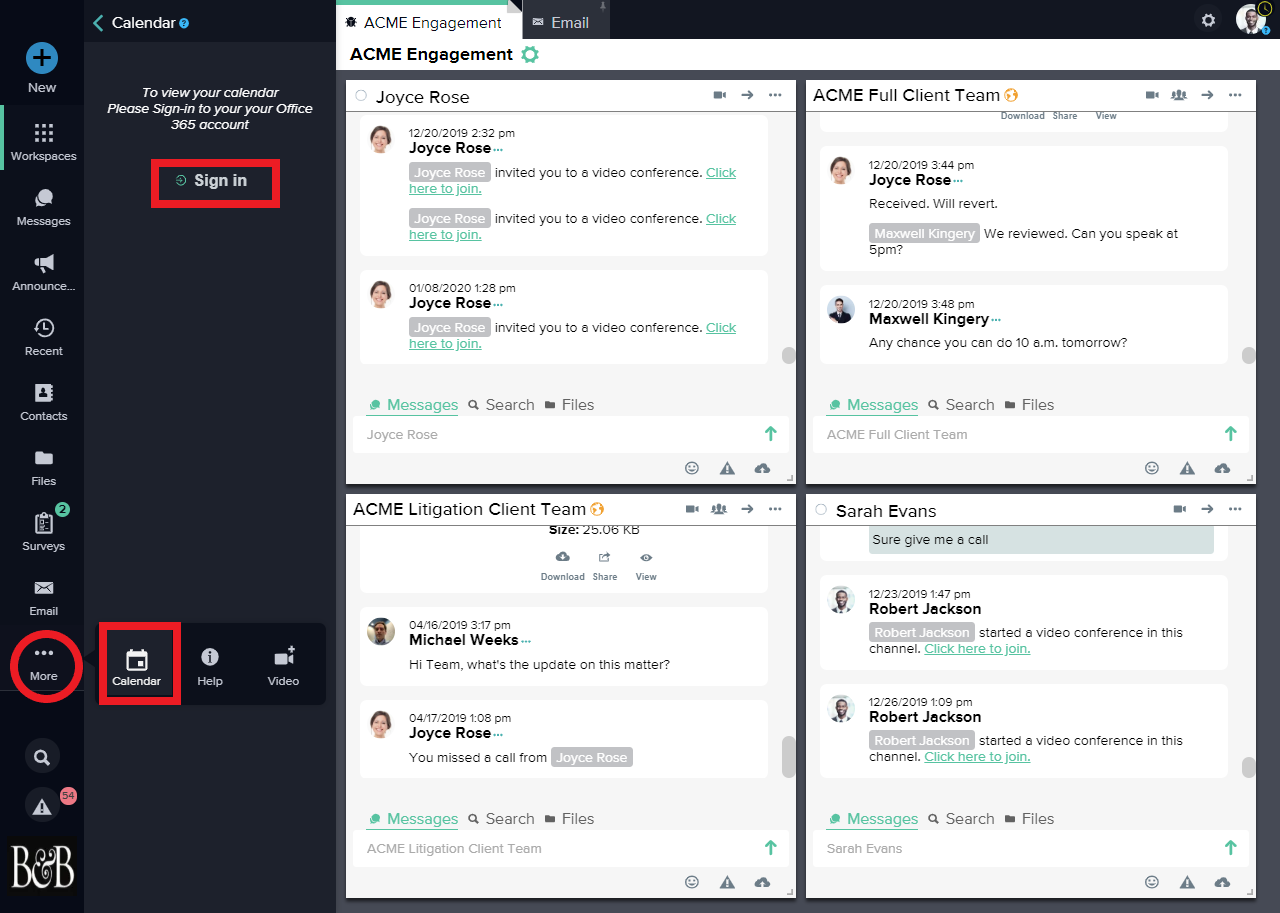Click the Sign in button
Viewport: 1280px width, 913px height.
click(x=214, y=181)
